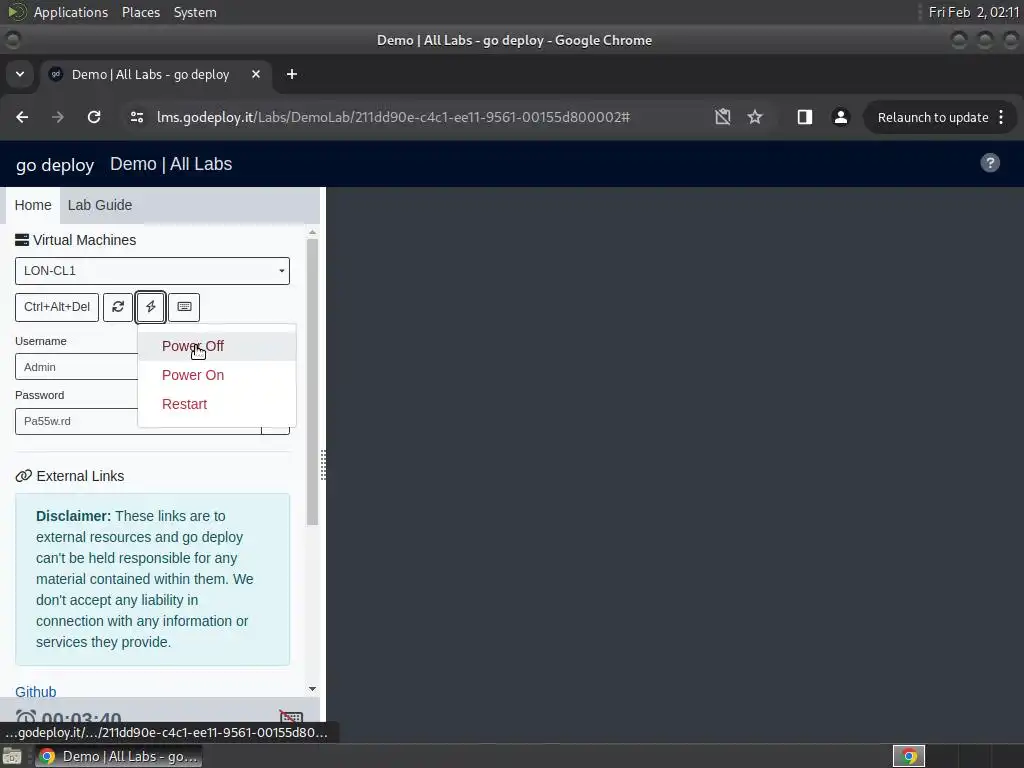
Task: Click the Chrome taskbar window button
Action: tap(118, 756)
